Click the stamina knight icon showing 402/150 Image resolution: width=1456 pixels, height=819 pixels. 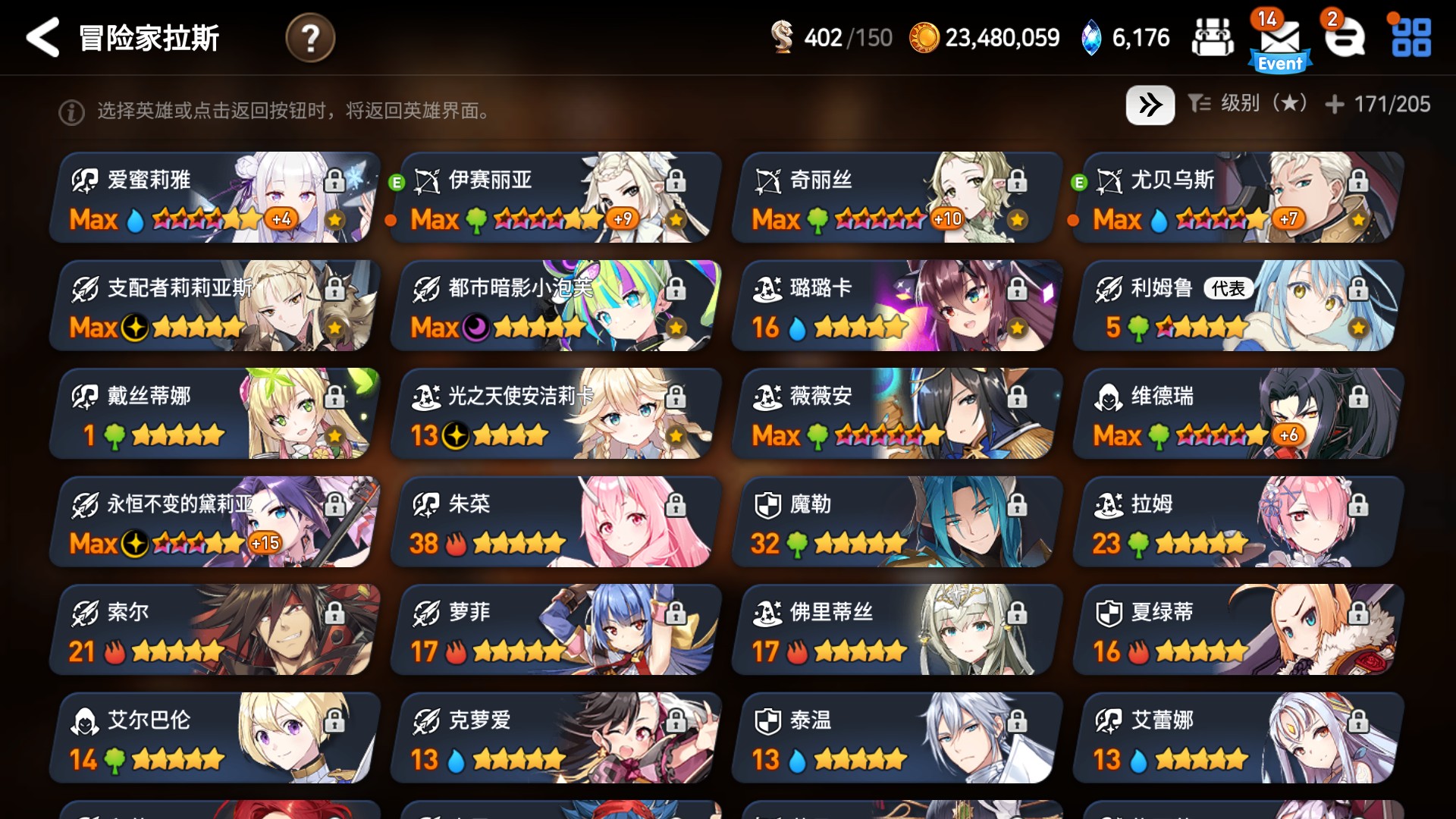tap(782, 37)
